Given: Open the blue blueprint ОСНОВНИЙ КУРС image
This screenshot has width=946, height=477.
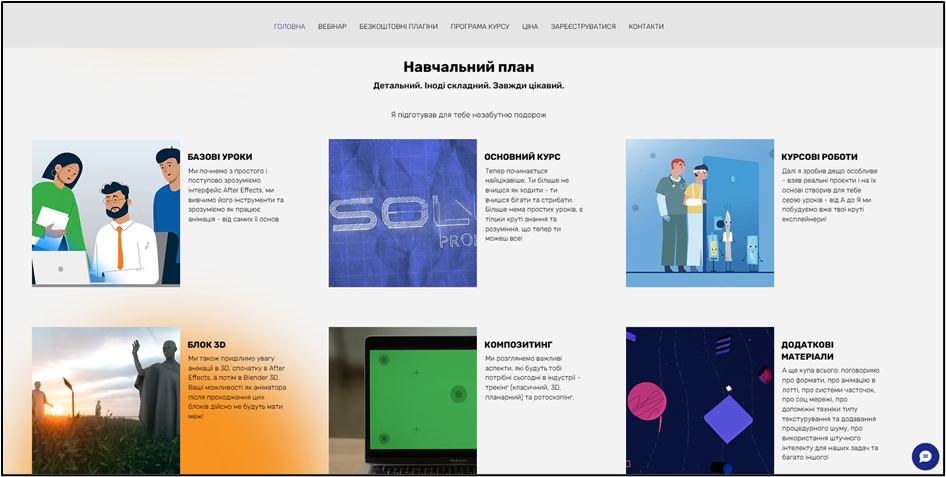Looking at the screenshot, I should [403, 213].
